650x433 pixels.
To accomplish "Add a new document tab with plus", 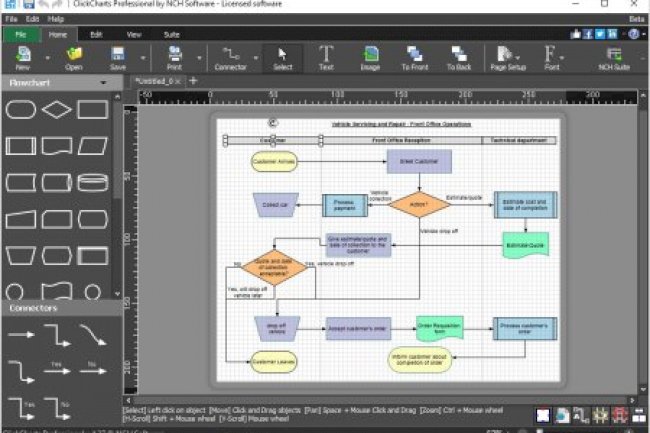I will pos(193,81).
